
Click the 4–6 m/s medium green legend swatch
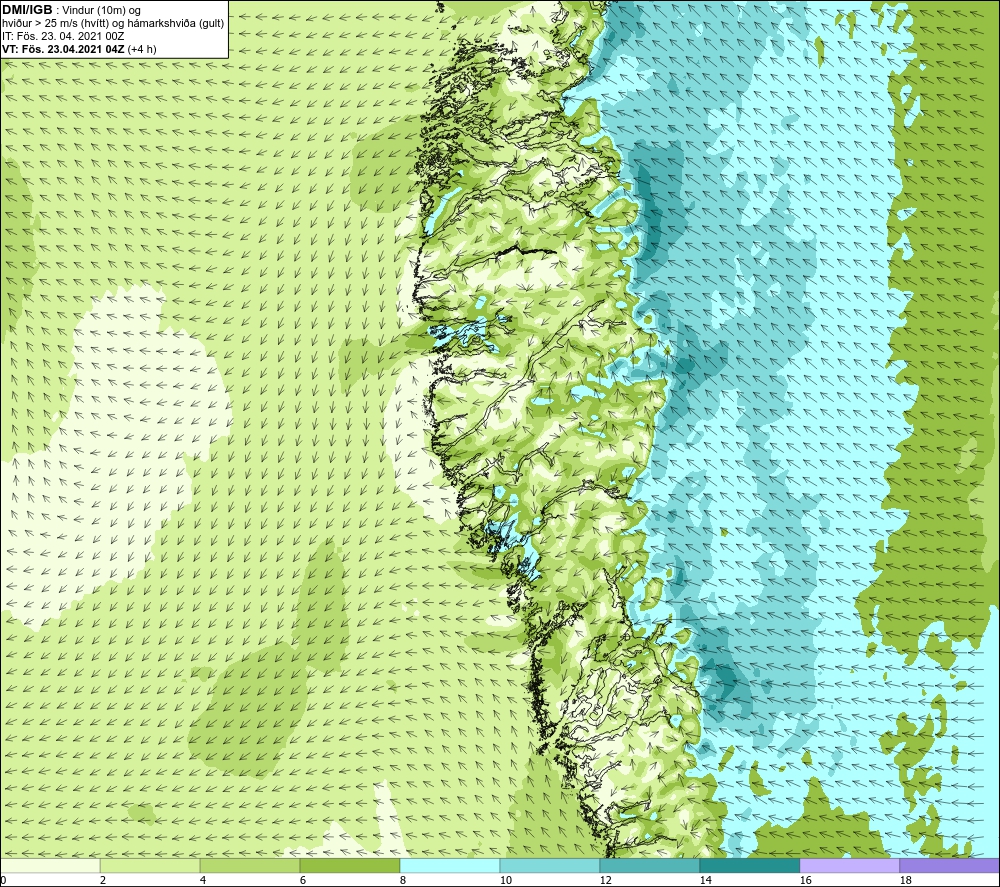249,865
